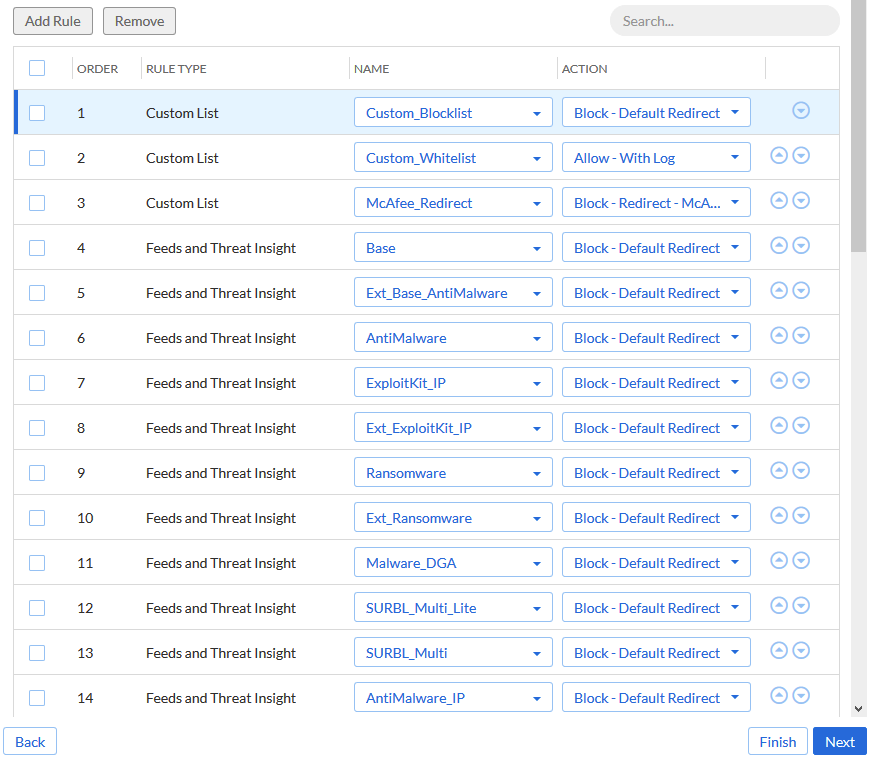
Task: Click the Search input field
Action: tap(724, 21)
